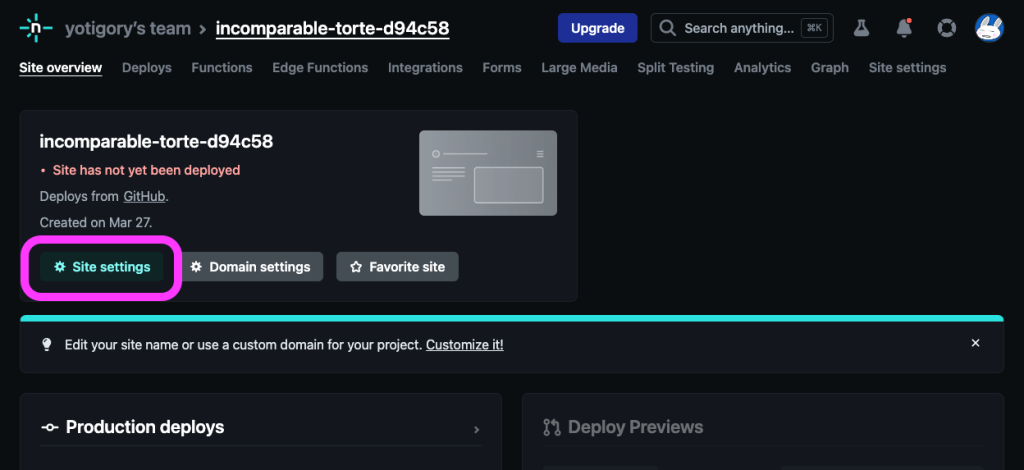
Task: Click the Production deploys heading
Action: (x=145, y=428)
